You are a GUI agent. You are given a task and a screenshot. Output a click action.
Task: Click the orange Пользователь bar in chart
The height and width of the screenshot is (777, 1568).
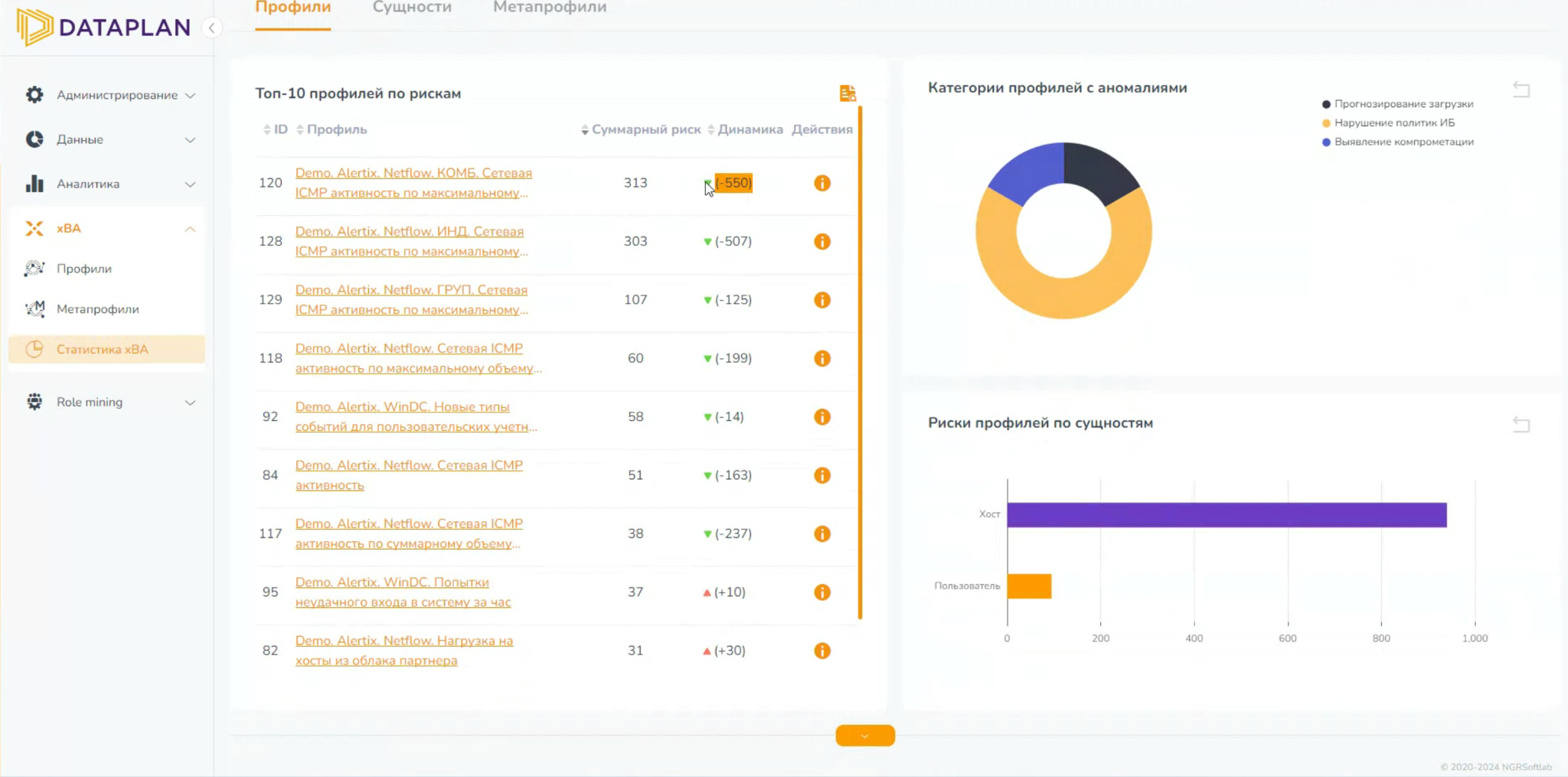(1030, 586)
